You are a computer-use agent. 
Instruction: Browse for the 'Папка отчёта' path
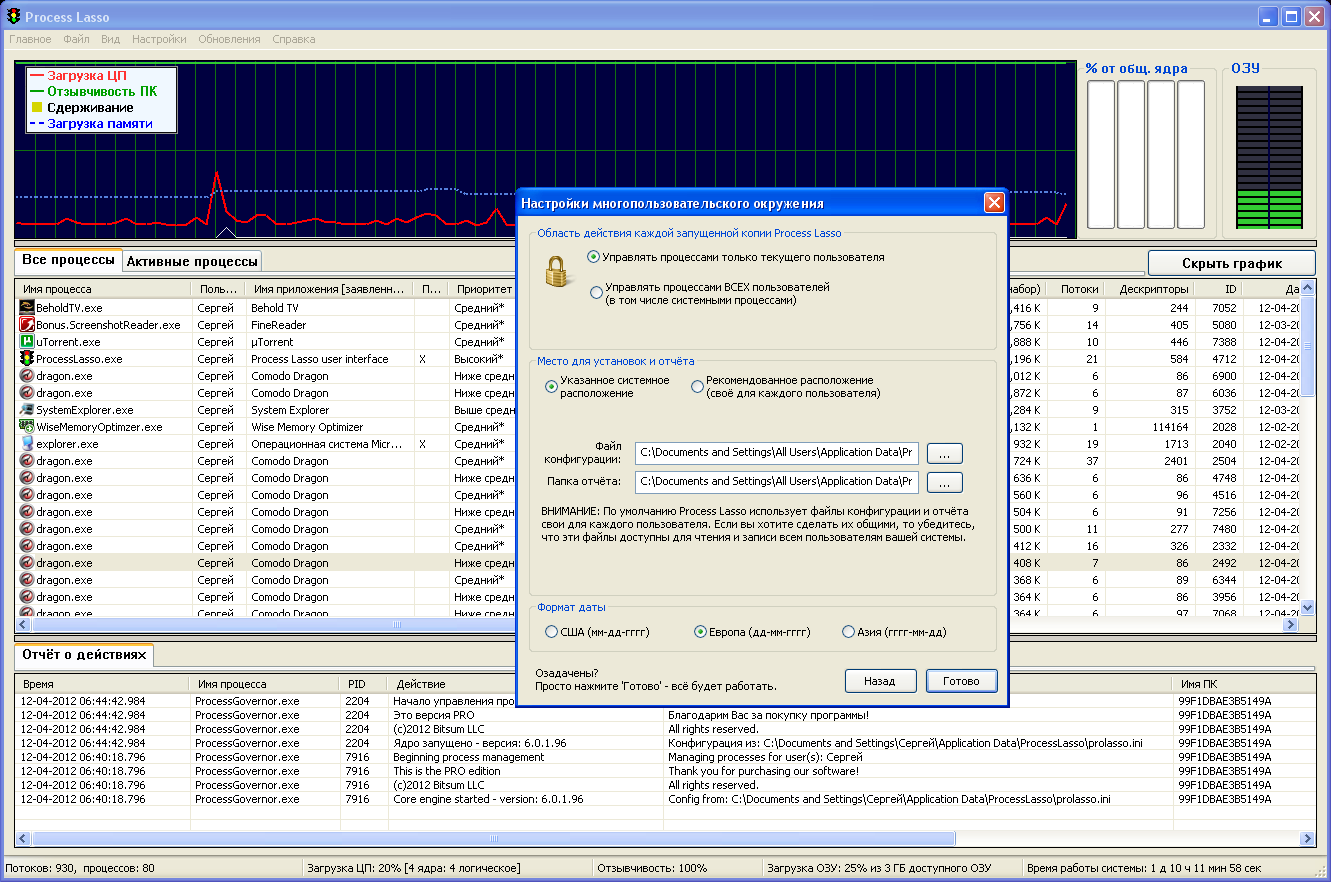click(x=945, y=482)
